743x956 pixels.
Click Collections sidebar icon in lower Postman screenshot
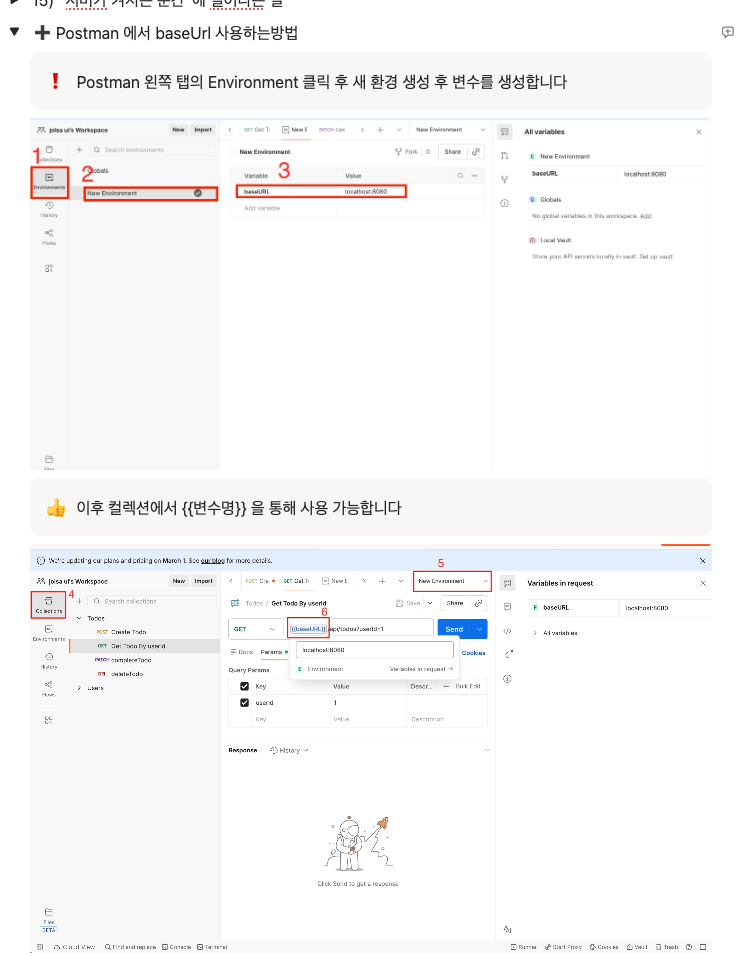49,605
